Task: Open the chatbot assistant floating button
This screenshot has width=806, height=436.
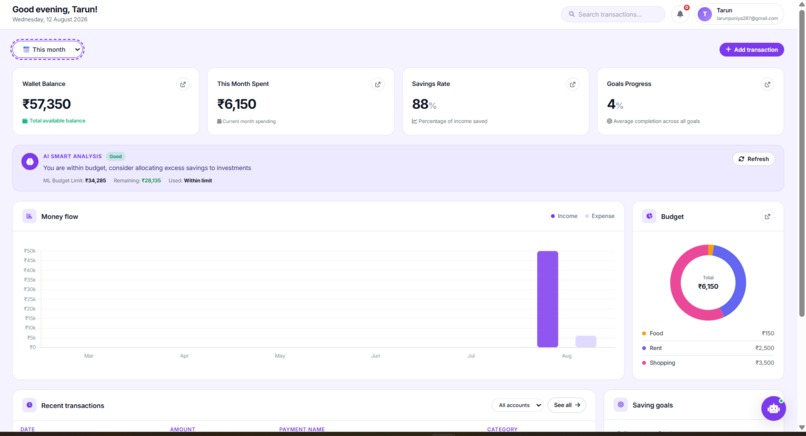Action: [x=773, y=408]
